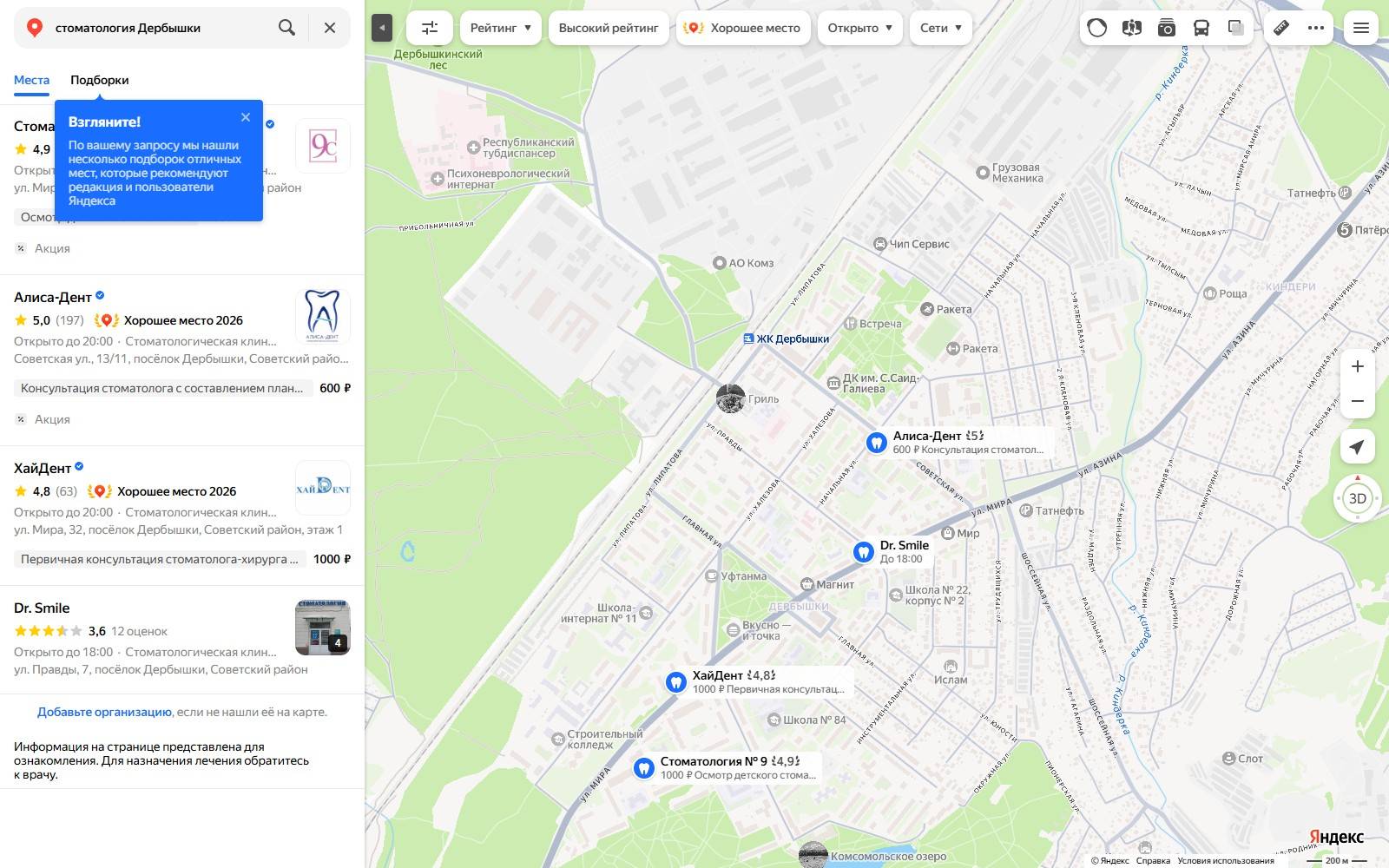
Task: Click the Школа № 84 map marker
Action: coord(773,720)
